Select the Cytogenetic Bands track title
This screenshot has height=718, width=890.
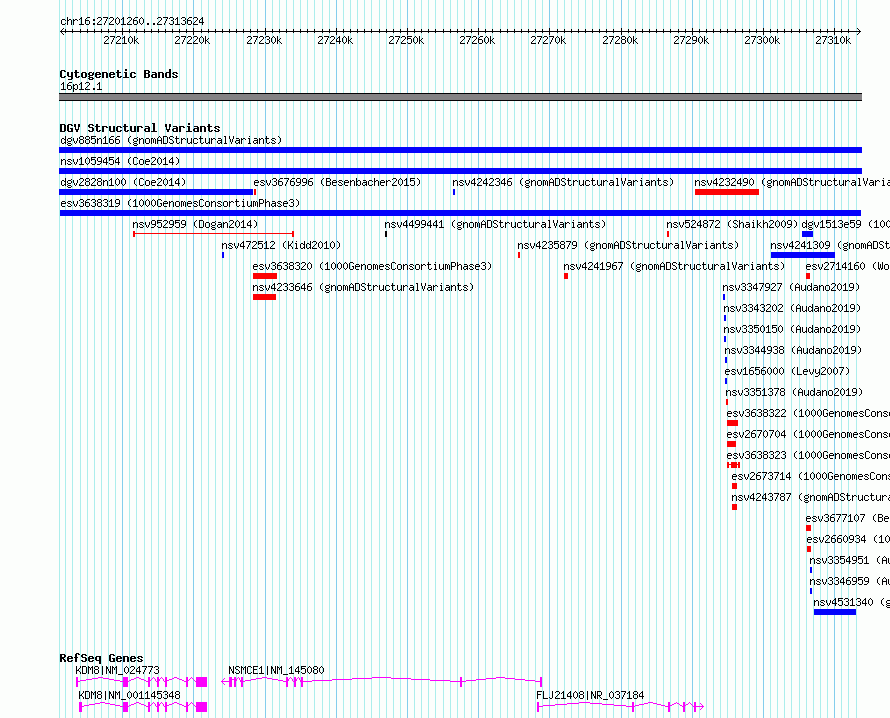[119, 74]
